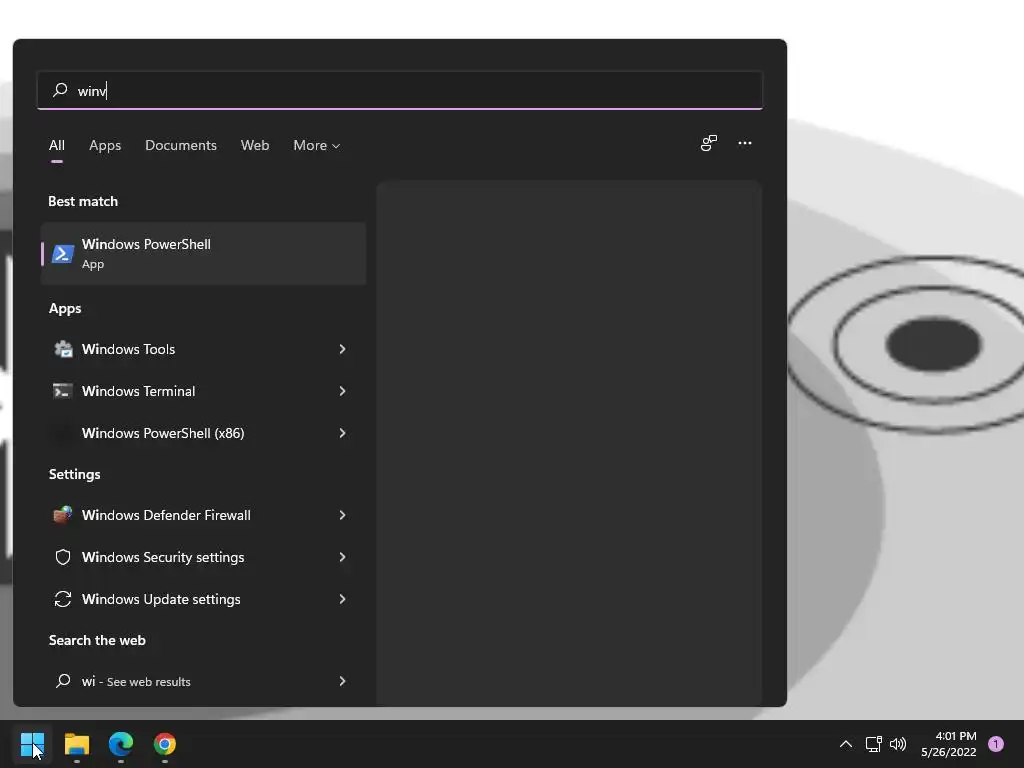Expand the 'wi' web results arrow
The height and width of the screenshot is (768, 1024).
point(342,681)
